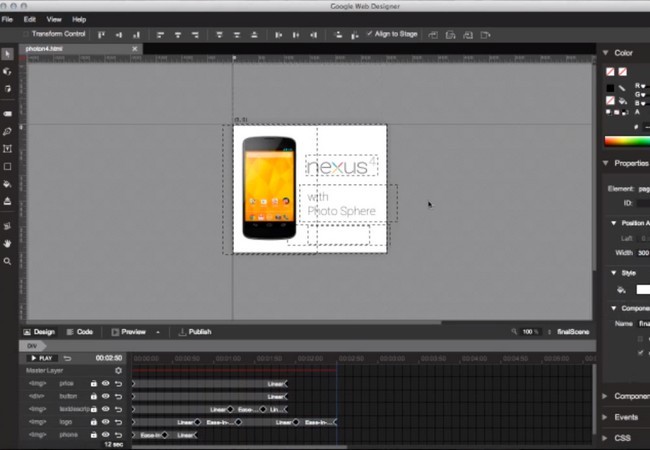Switch to the Code view tab
650x450 pixels.
tap(80, 332)
